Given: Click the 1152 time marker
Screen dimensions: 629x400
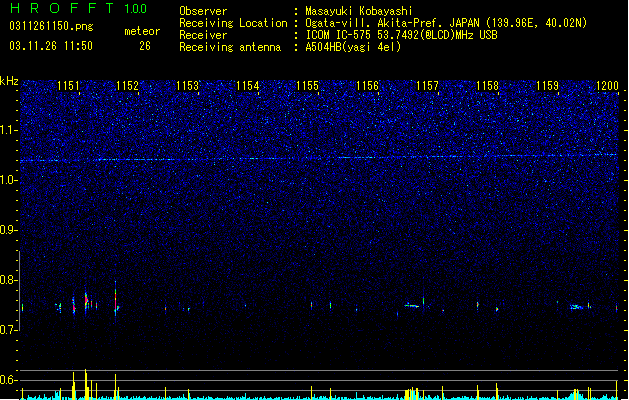Looking at the screenshot, I should click(127, 86).
